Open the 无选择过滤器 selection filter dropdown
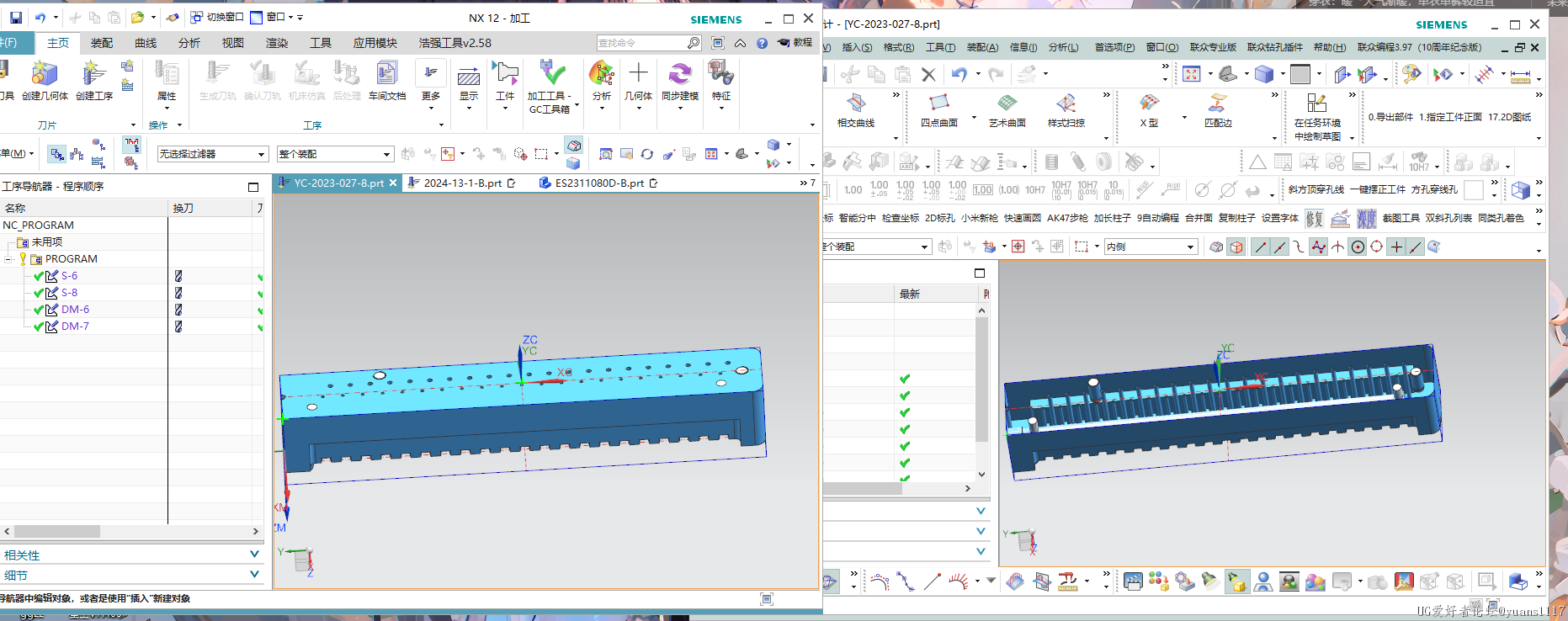Viewport: 1568px width, 621px height. 213,154
